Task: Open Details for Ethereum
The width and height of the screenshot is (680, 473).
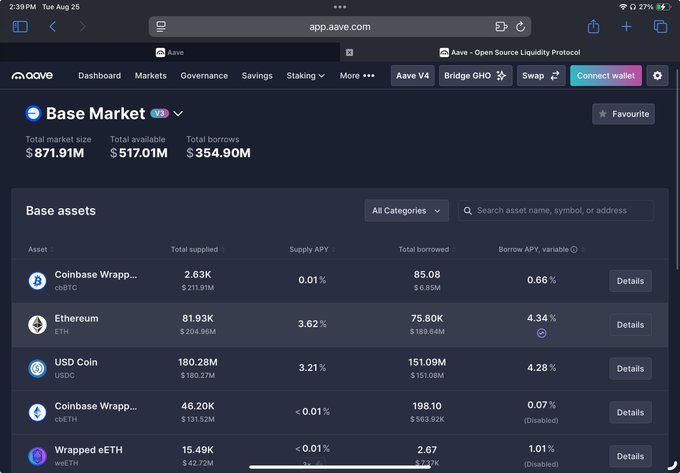Action: point(630,325)
